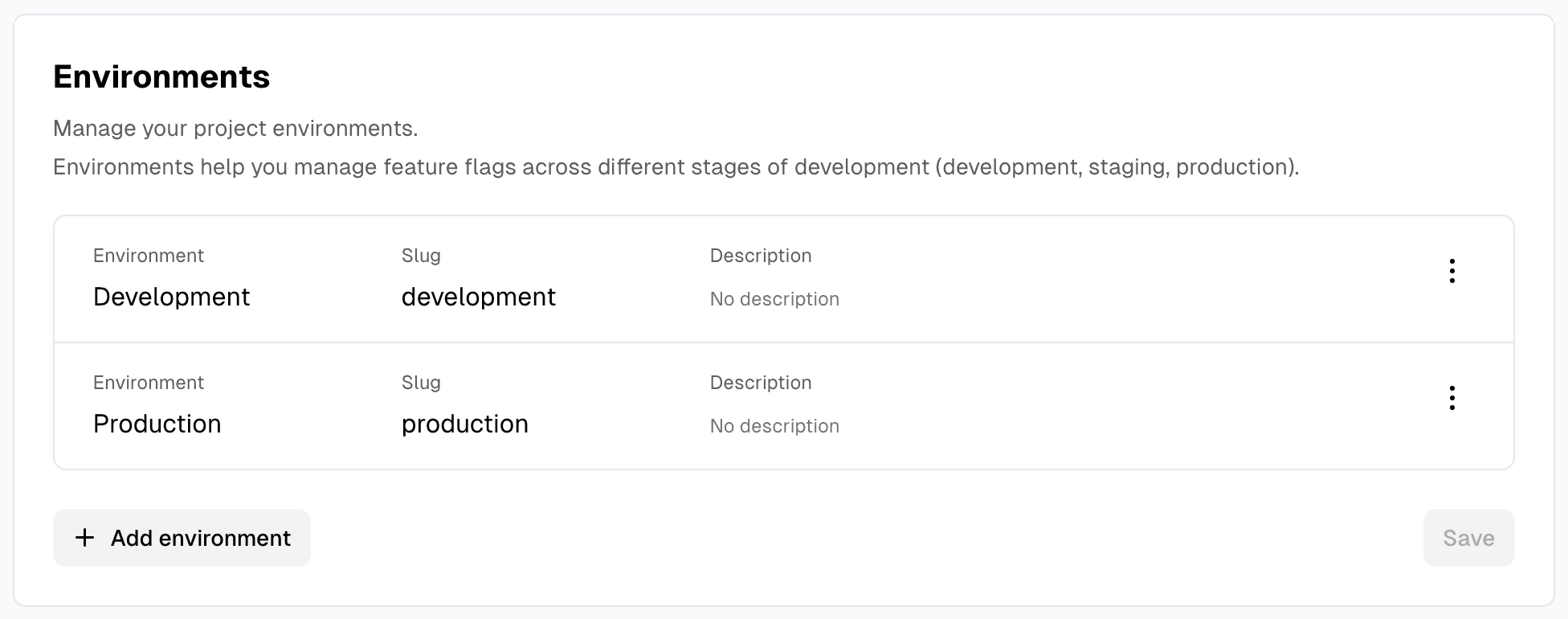1568x619 pixels.
Task: Click the lowercase development slug value
Action: [478, 297]
